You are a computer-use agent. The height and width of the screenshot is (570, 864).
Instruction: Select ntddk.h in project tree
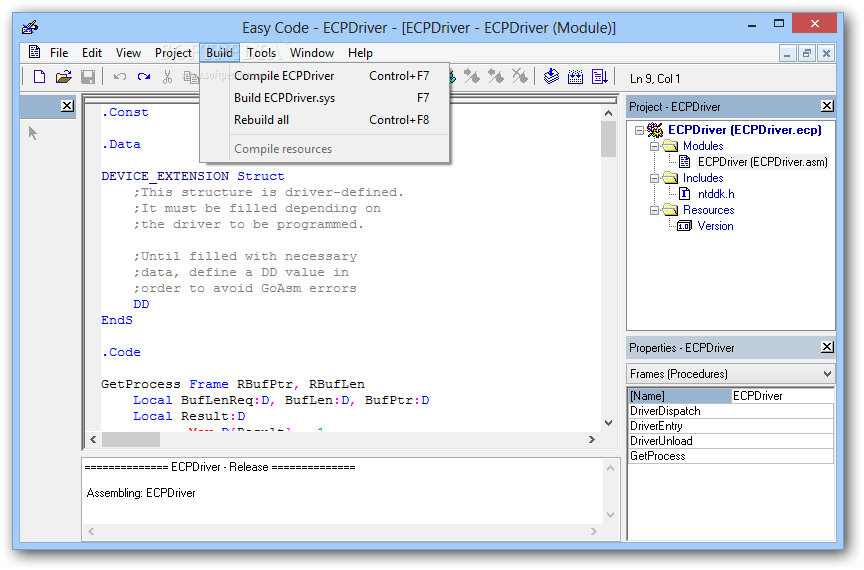pyautogui.click(x=716, y=194)
